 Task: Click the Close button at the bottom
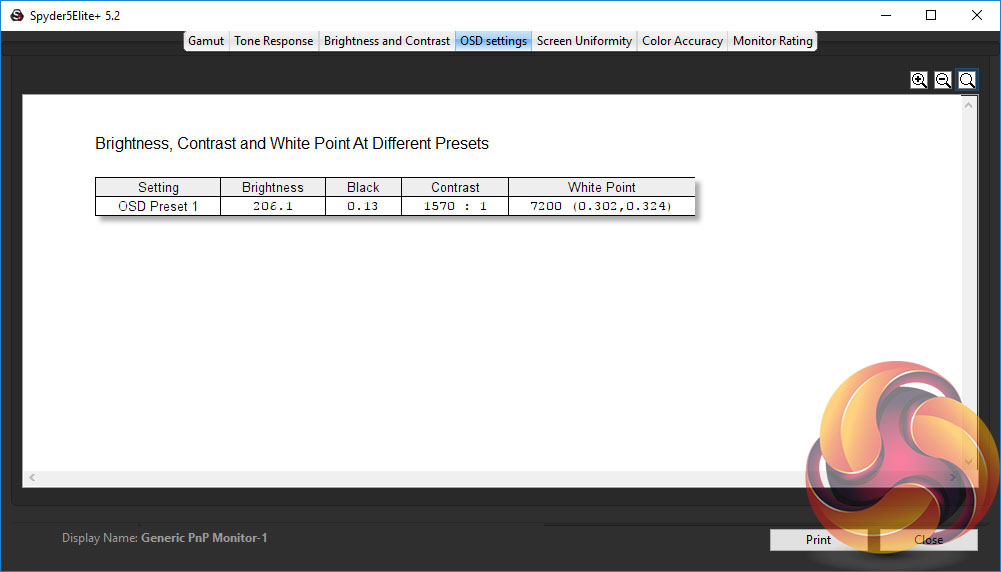click(x=928, y=539)
